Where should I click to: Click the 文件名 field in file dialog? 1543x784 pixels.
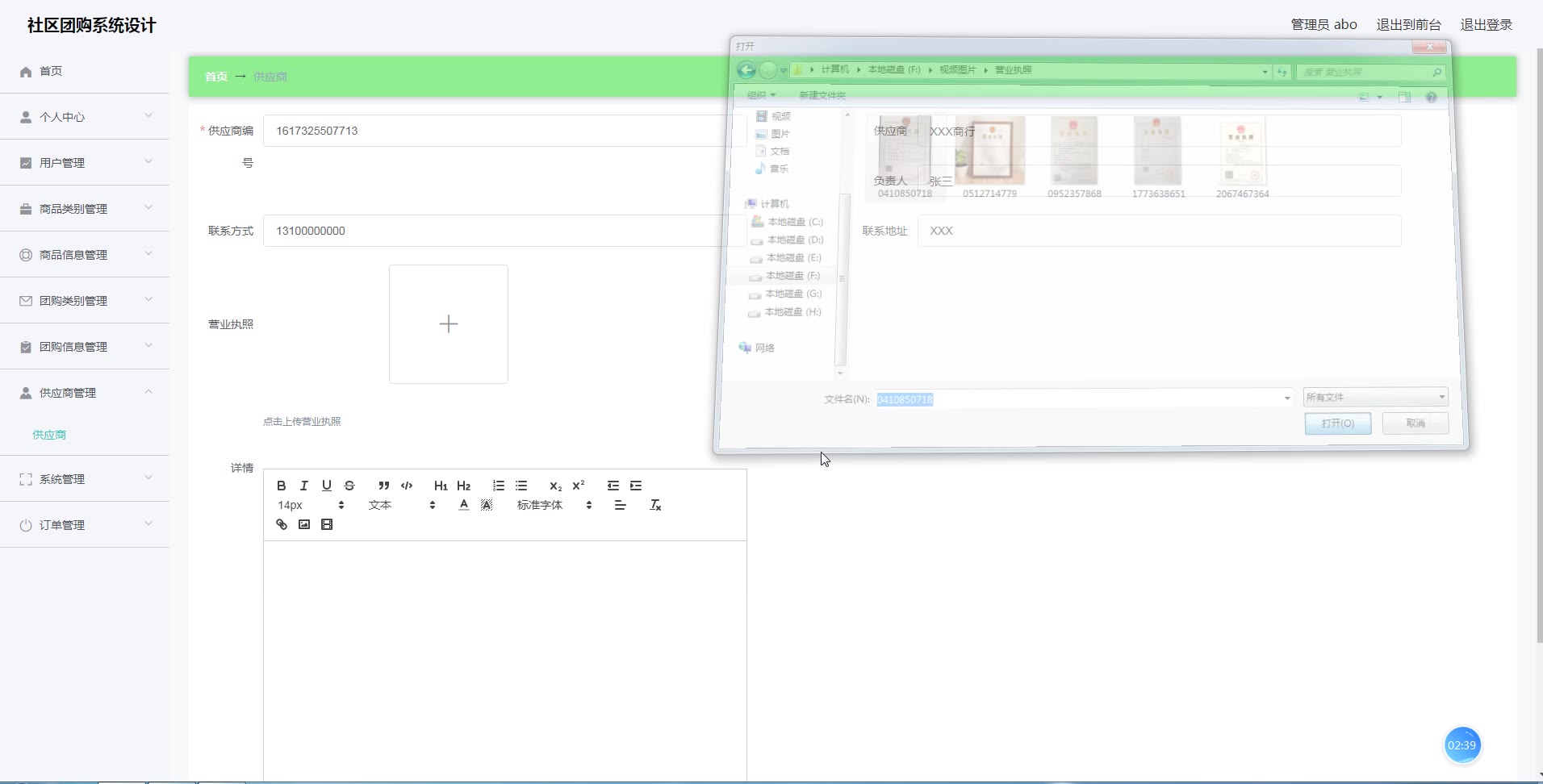click(x=1085, y=399)
